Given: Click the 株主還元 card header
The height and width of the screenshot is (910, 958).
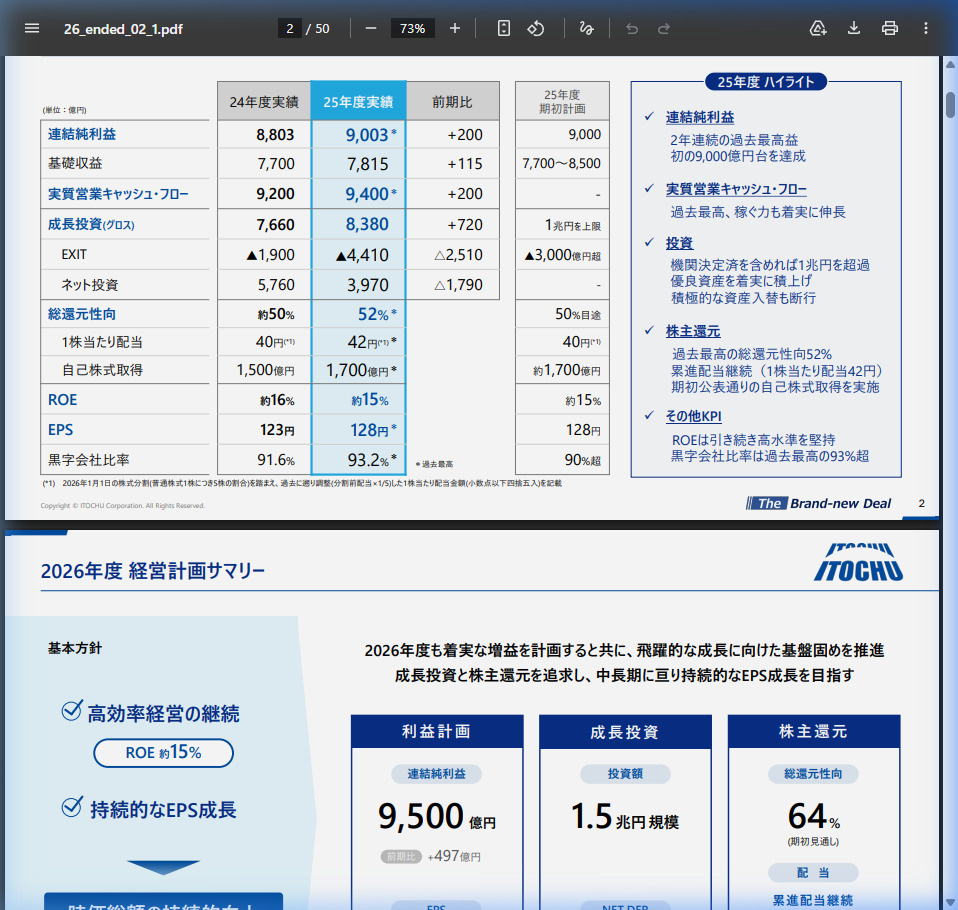Looking at the screenshot, I should pos(813,732).
